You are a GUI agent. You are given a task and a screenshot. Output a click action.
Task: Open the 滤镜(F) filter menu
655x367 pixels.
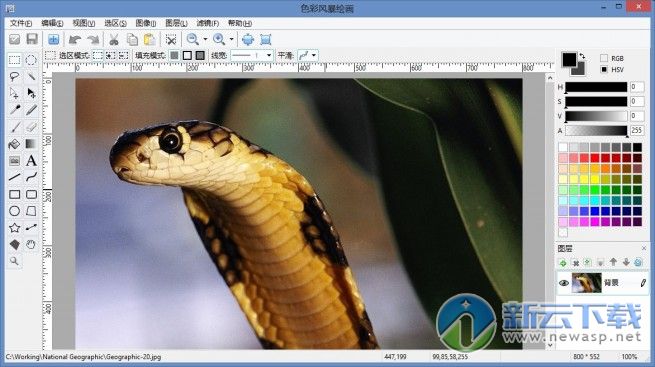click(207, 23)
